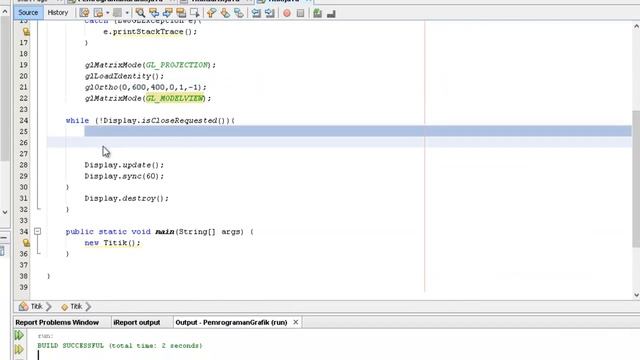Click left panel scroll down arrow
Screen dimensions: 640x360
pos(5,212)
